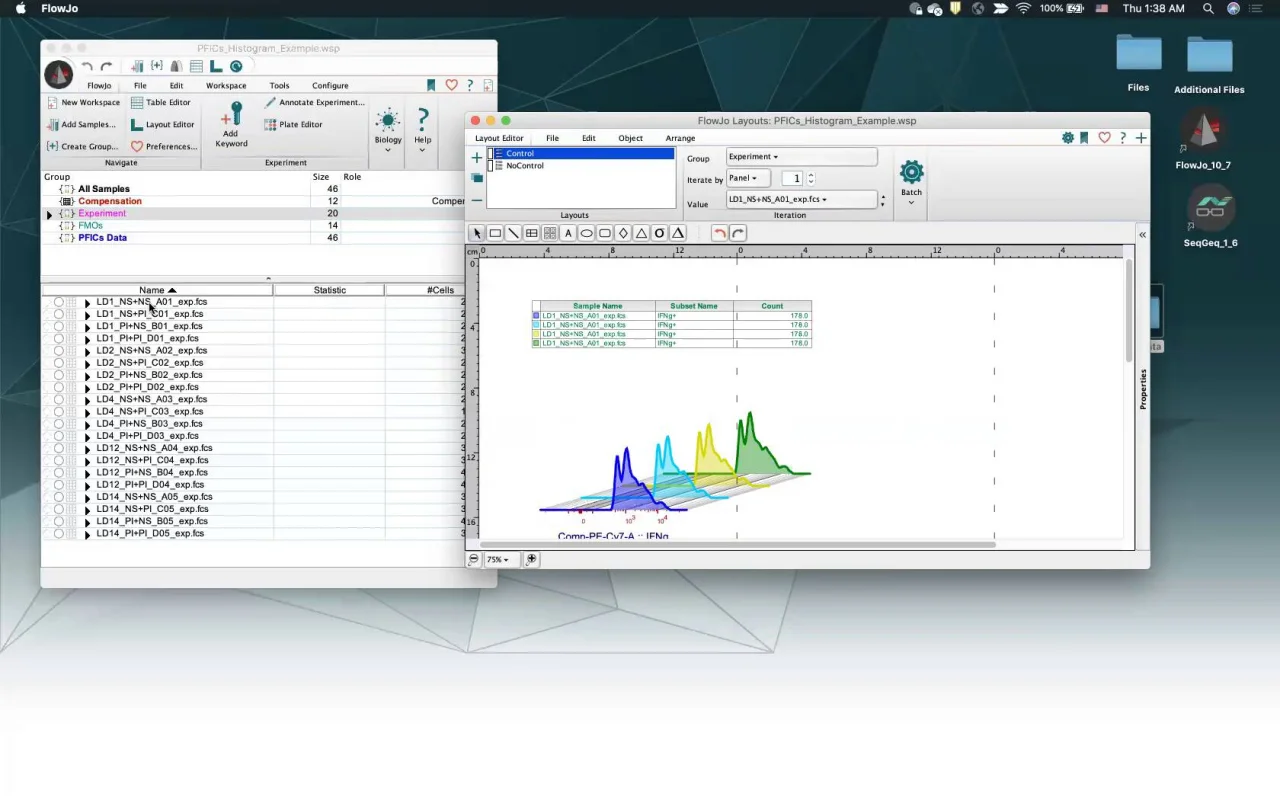This screenshot has width=1280, height=800.
Task: Click the red undo arrow in layout toolbar
Action: click(719, 233)
